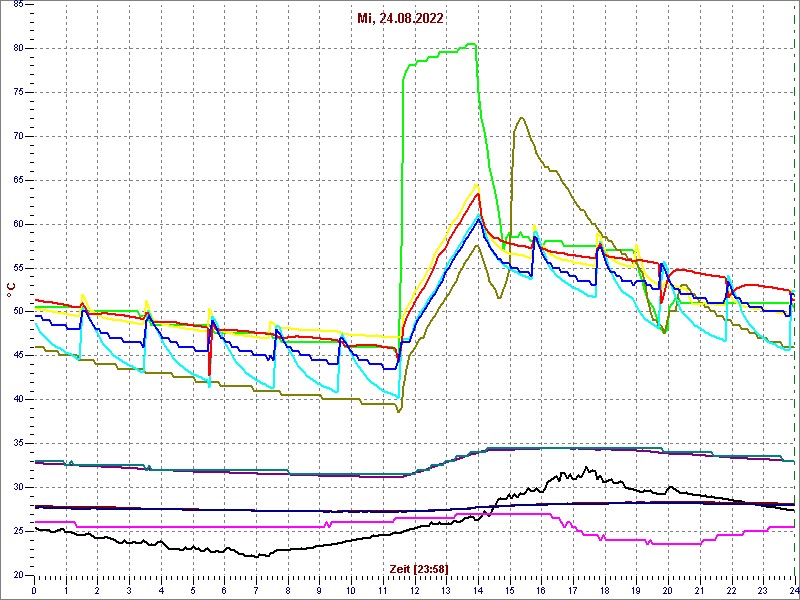Select the 25 label on temperature axis
800x600 pixels.
[x=18, y=531]
